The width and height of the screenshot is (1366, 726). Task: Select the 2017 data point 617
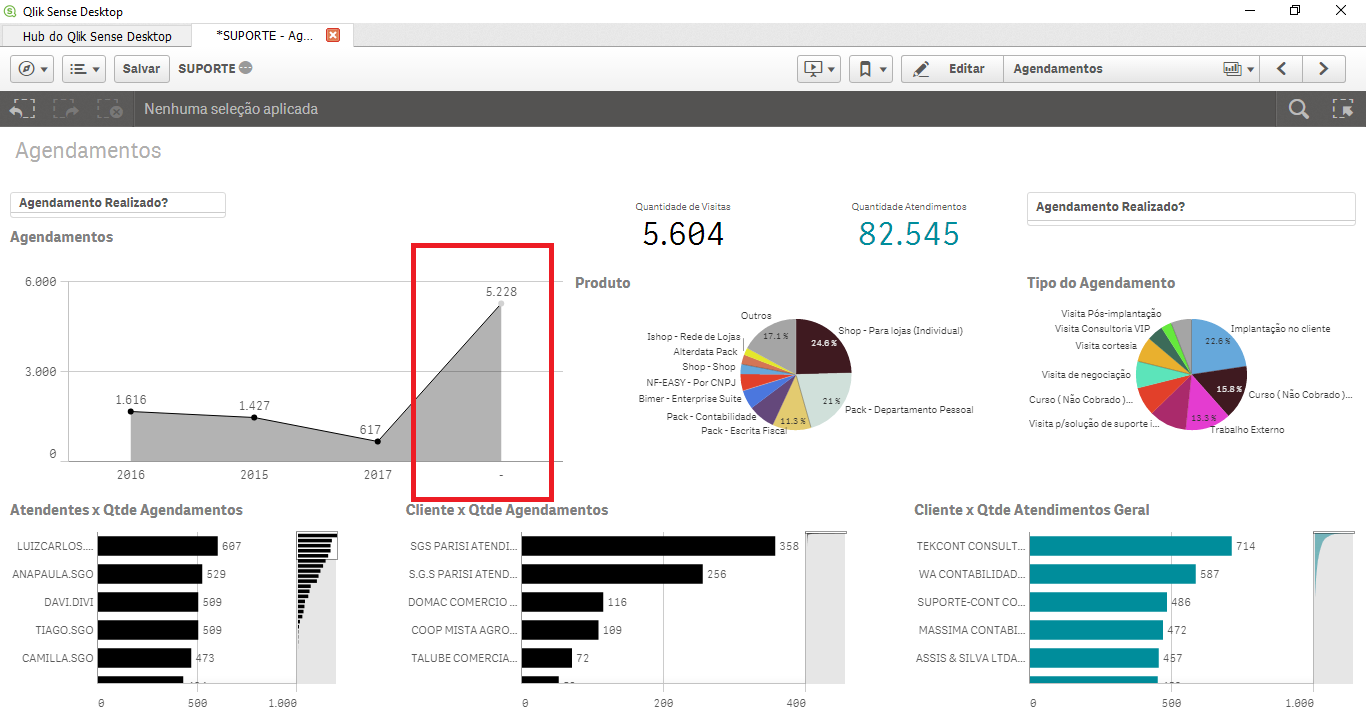(378, 441)
